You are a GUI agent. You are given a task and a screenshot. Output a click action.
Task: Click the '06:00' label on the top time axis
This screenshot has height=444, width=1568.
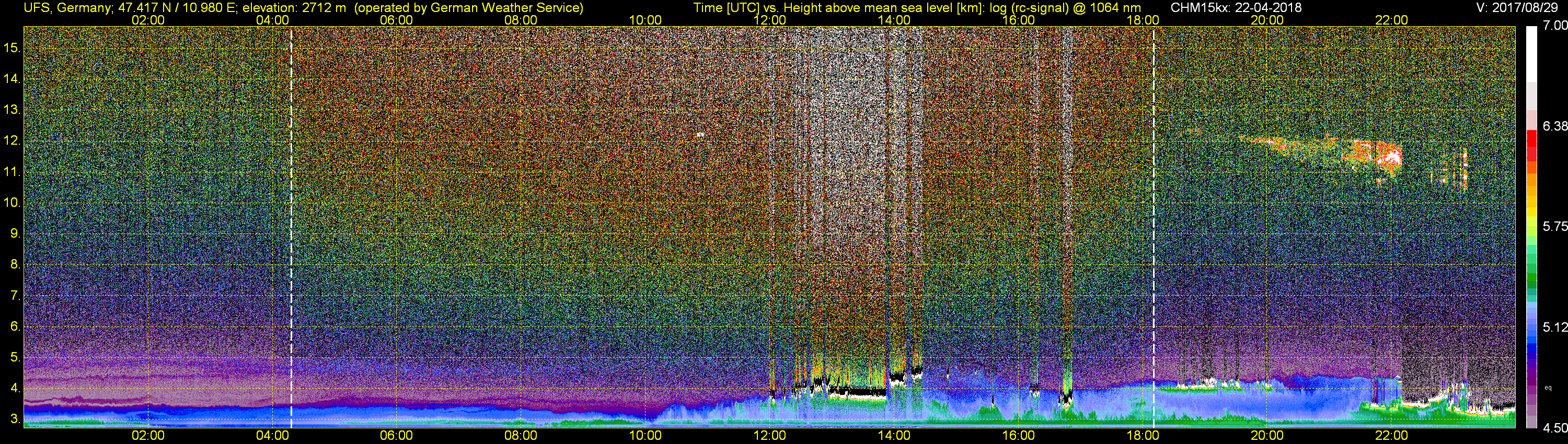[x=396, y=20]
